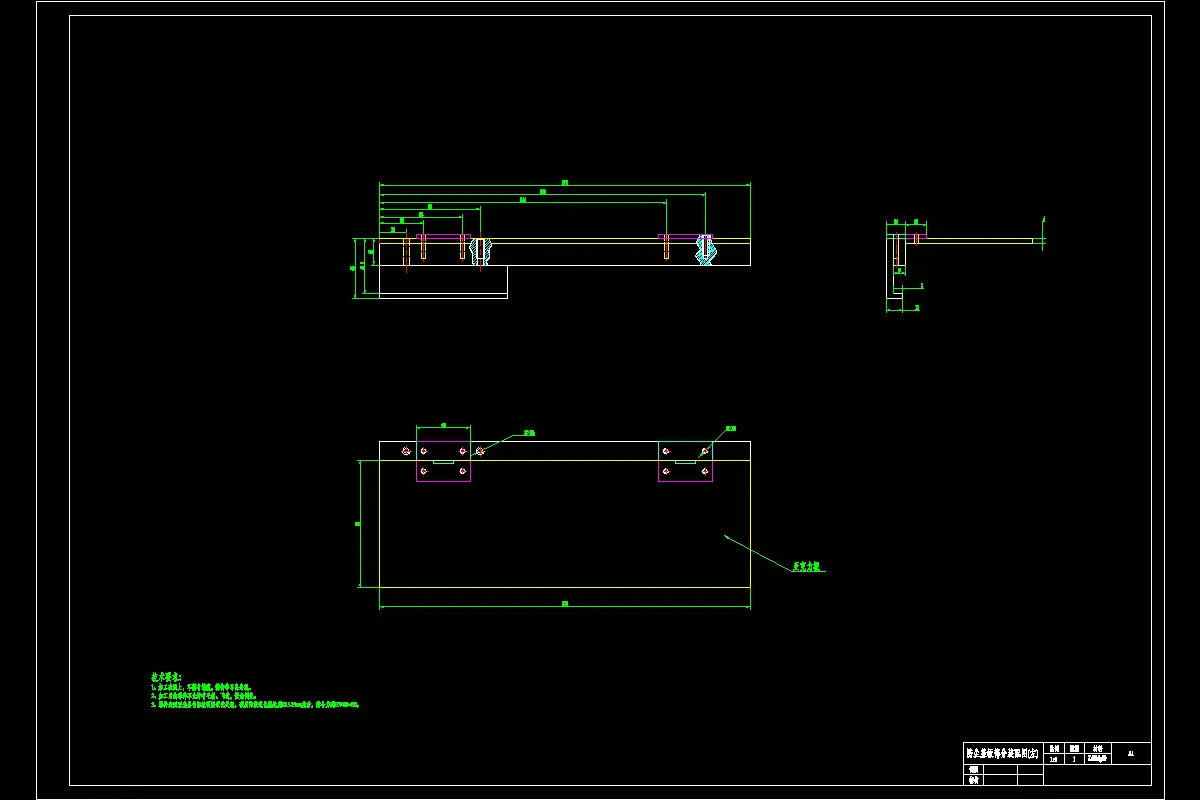Click the drawing title in the title block

click(x=1001, y=753)
